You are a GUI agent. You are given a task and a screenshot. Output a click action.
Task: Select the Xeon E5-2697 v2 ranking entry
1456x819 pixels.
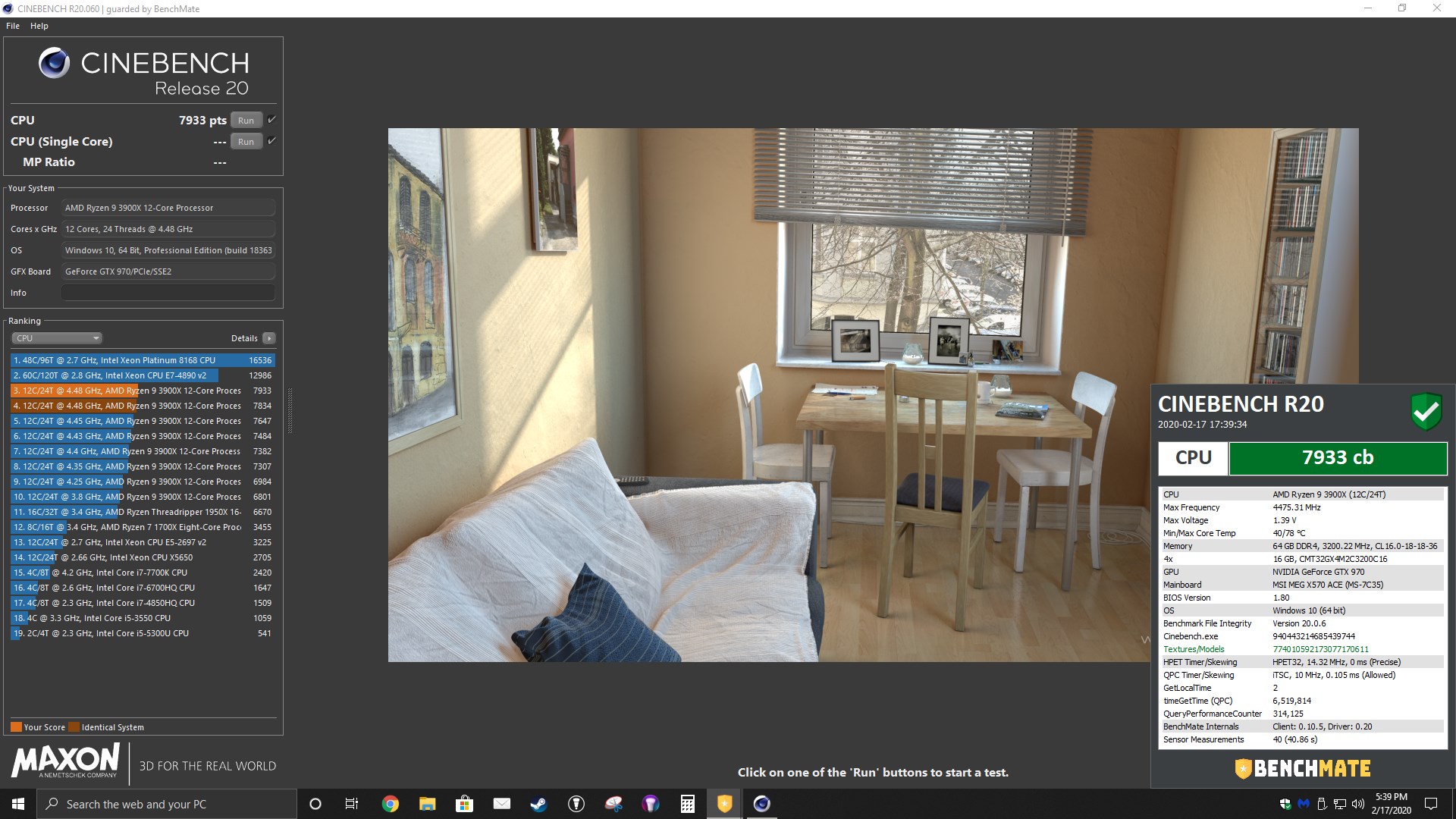click(143, 542)
